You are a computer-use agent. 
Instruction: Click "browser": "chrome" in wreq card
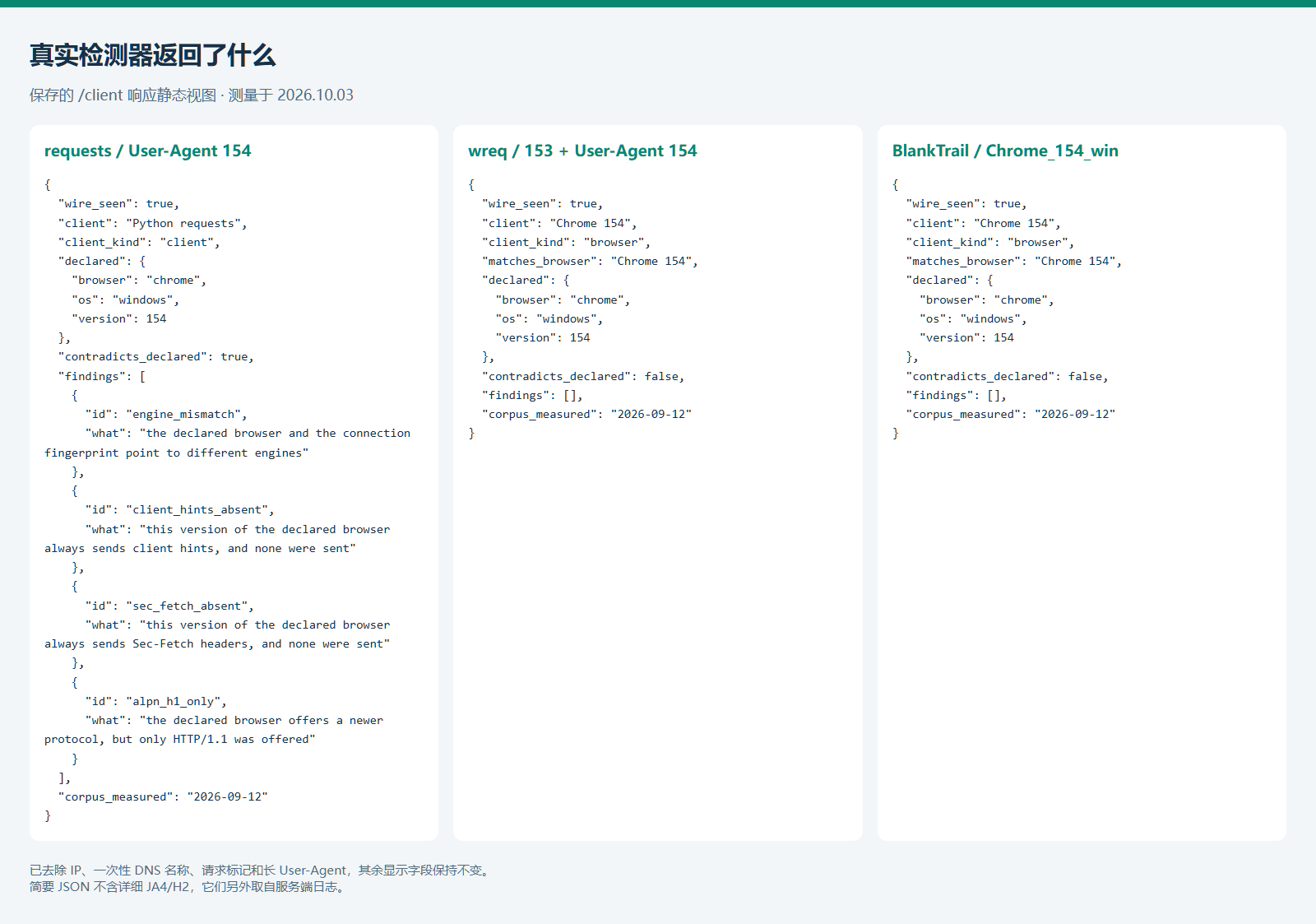563,299
